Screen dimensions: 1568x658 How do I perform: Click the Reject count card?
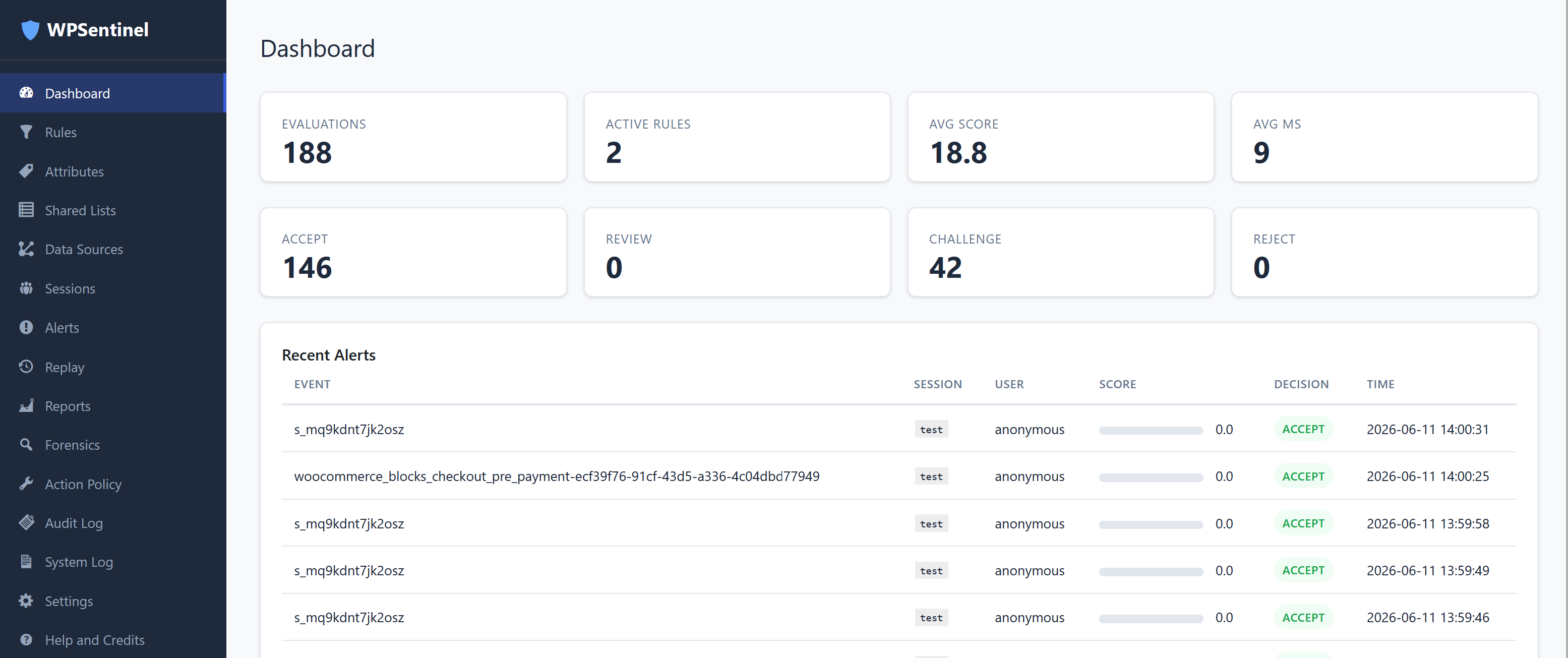point(1384,252)
